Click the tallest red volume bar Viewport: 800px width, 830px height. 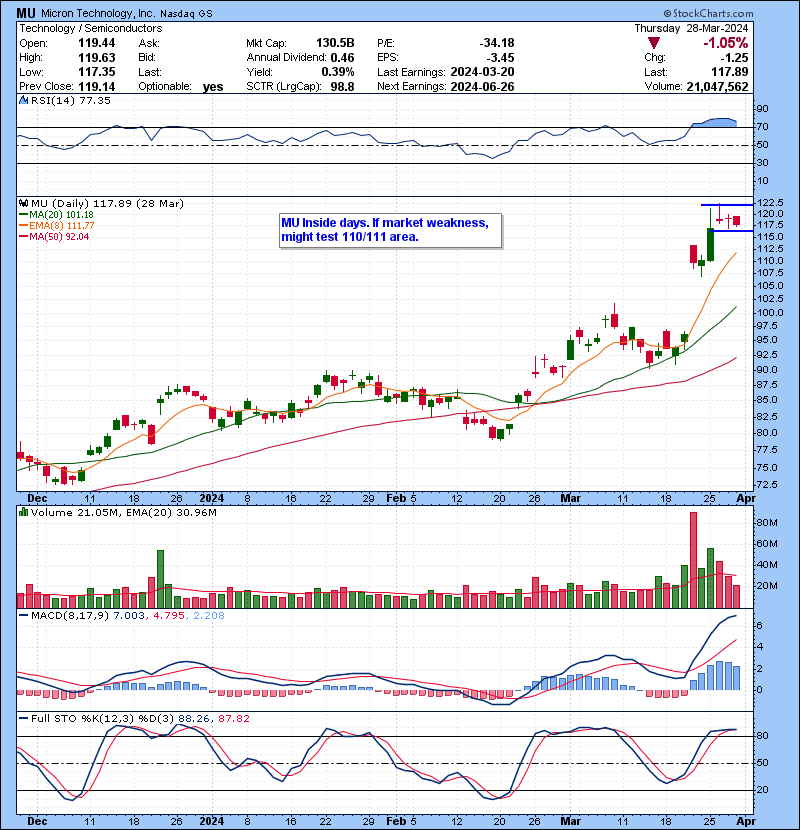694,560
